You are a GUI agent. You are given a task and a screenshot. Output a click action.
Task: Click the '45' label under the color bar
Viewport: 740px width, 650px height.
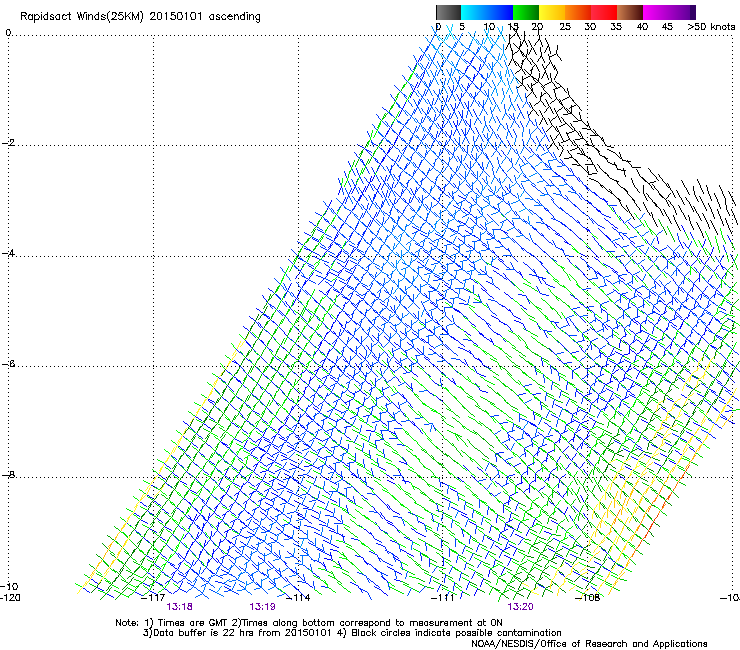tap(667, 27)
